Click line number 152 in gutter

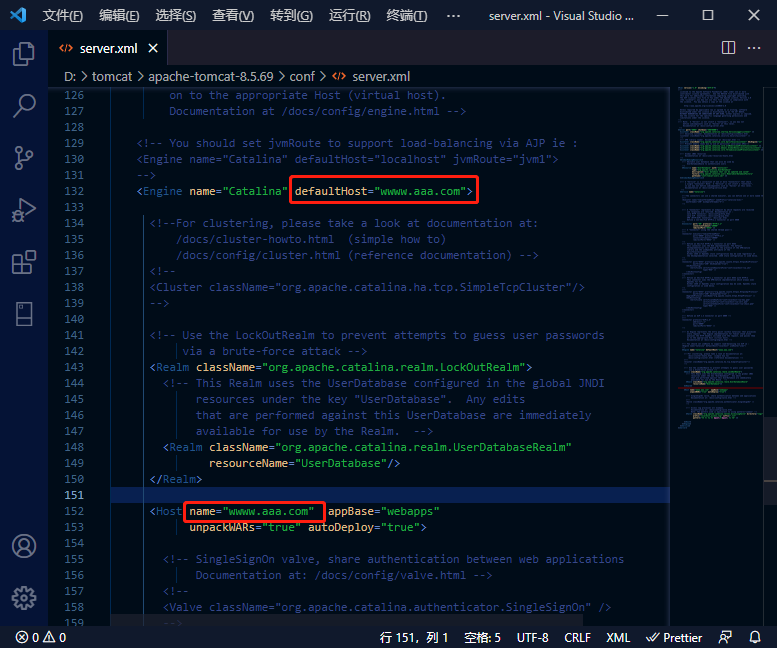coord(74,511)
